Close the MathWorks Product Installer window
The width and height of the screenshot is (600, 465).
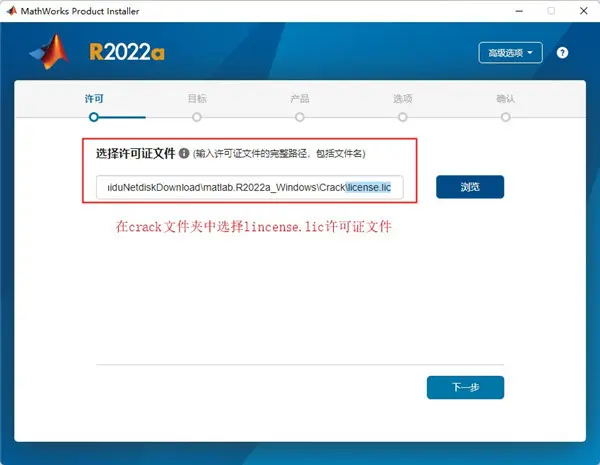pyautogui.click(x=584, y=11)
